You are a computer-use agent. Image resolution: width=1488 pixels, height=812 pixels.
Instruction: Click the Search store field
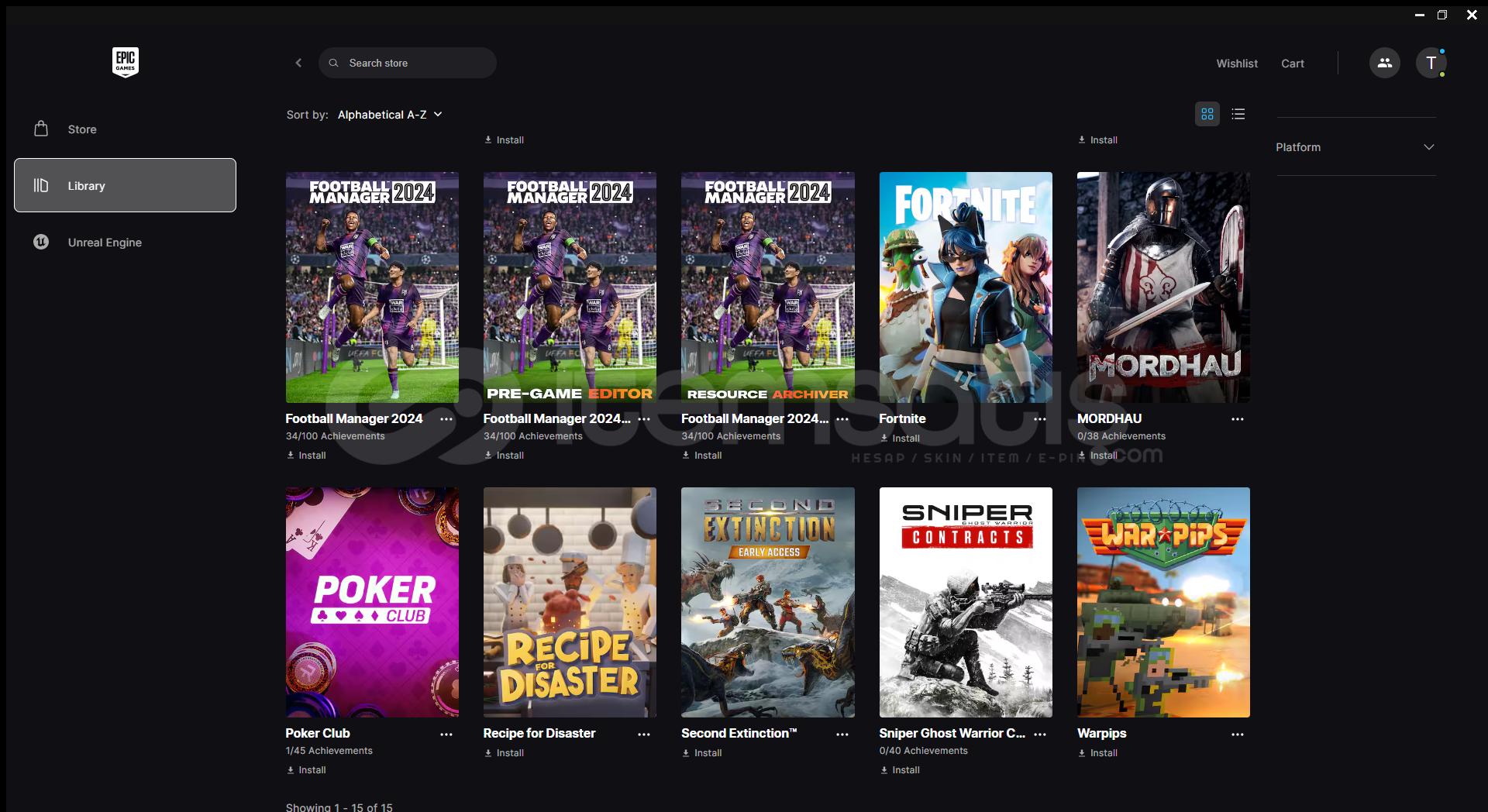(408, 63)
